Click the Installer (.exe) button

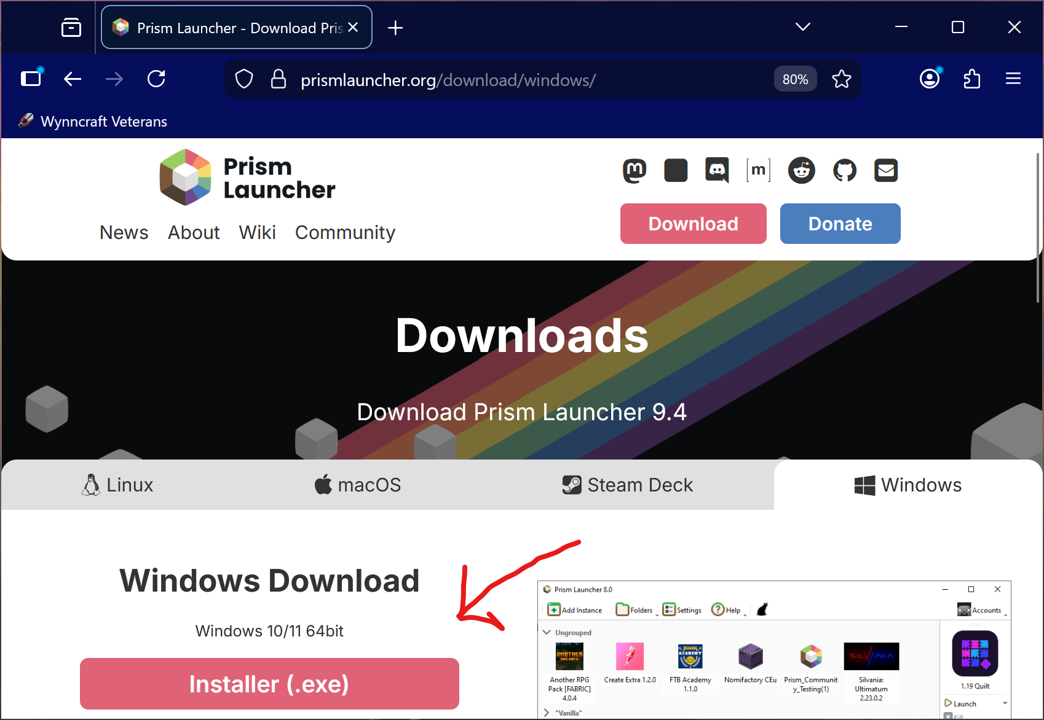269,684
